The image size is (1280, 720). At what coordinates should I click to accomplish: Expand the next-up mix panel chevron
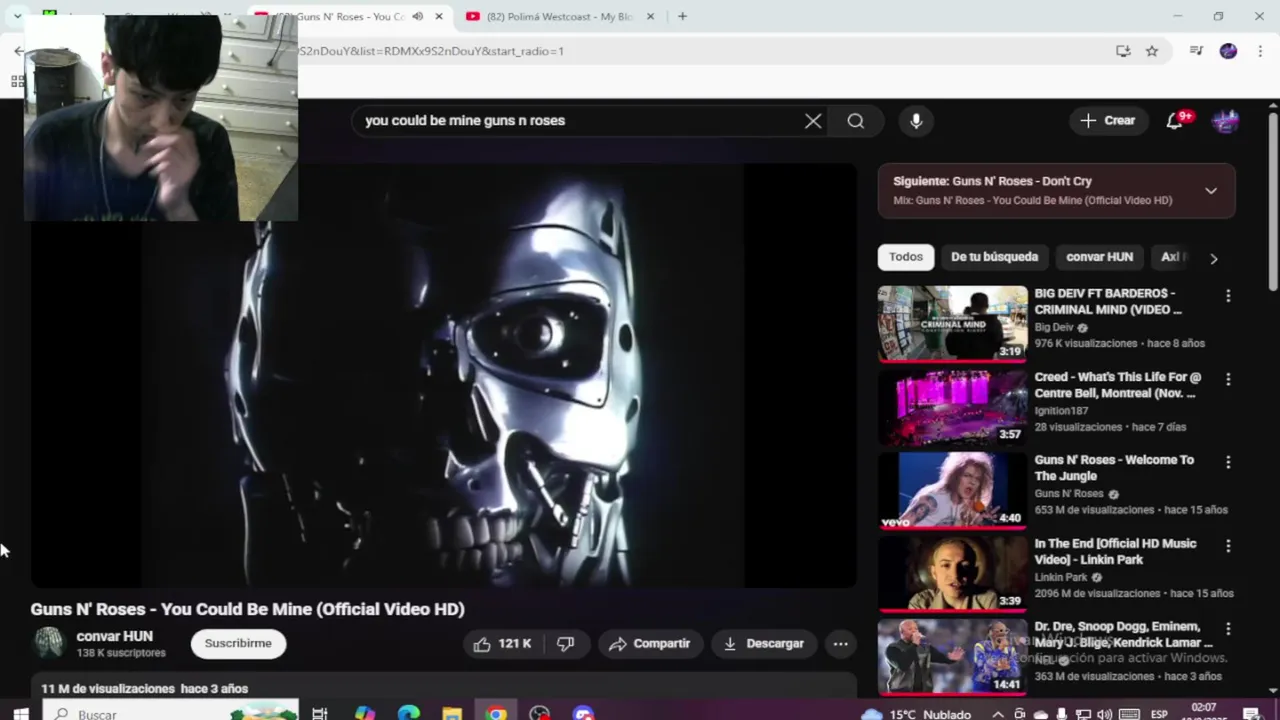pyautogui.click(x=1210, y=190)
